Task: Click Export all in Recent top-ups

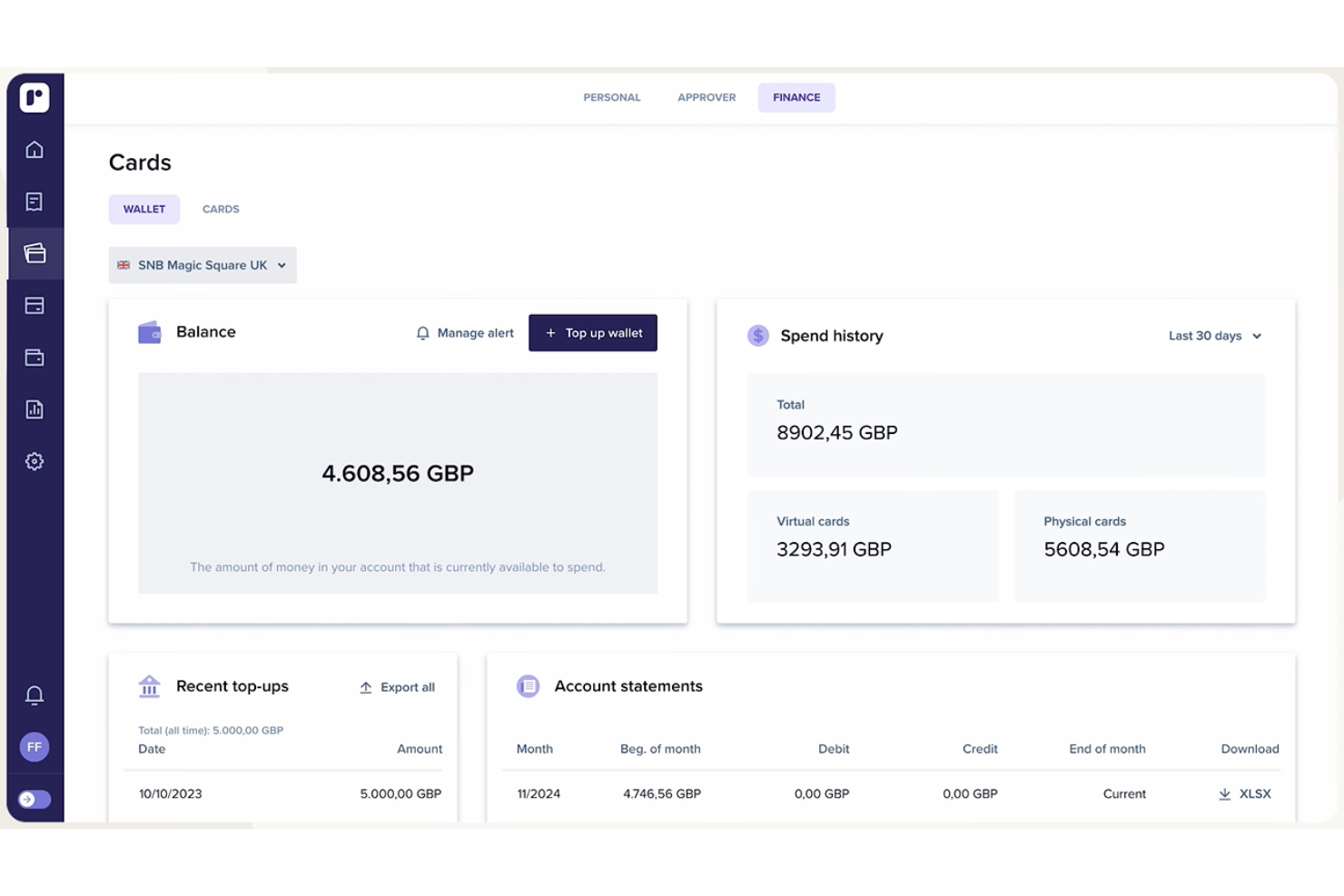Action: pyautogui.click(x=397, y=687)
